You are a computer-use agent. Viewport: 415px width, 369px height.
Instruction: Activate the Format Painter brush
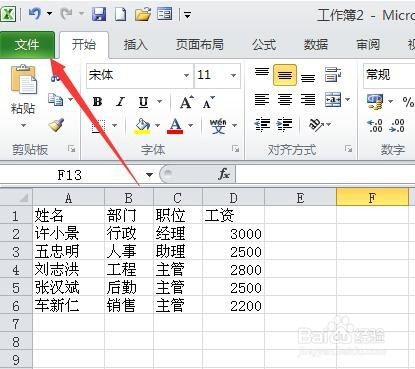tap(56, 125)
